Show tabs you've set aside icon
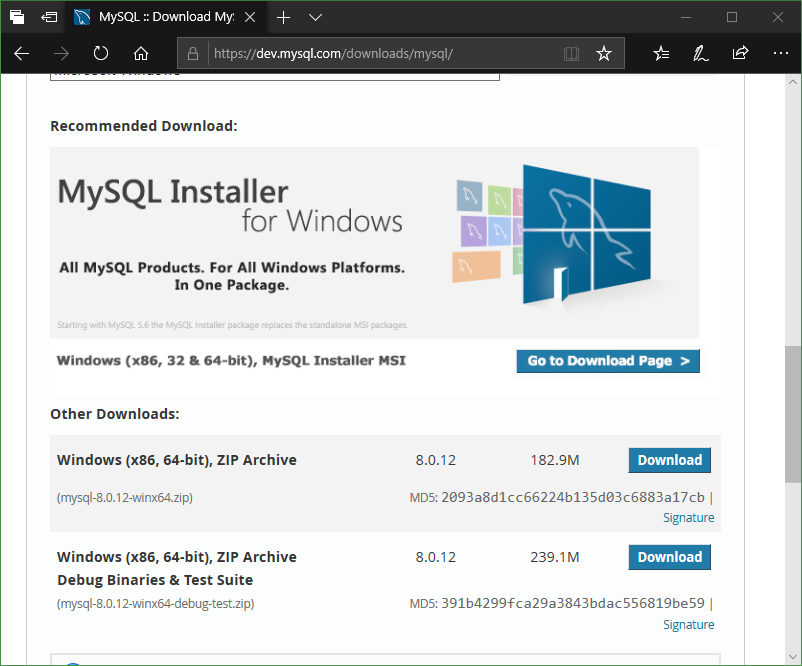Screen dimensions: 802x666 pos(17,17)
